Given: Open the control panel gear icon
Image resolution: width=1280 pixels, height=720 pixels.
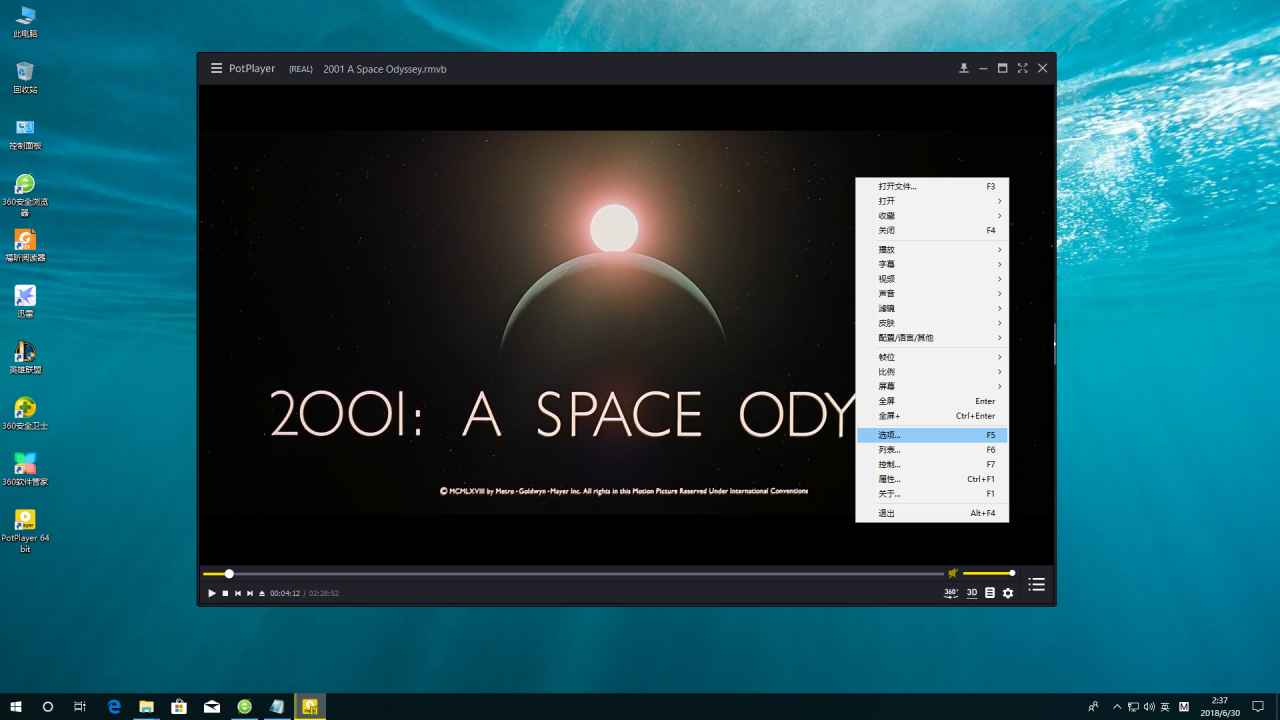Looking at the screenshot, I should point(1008,593).
